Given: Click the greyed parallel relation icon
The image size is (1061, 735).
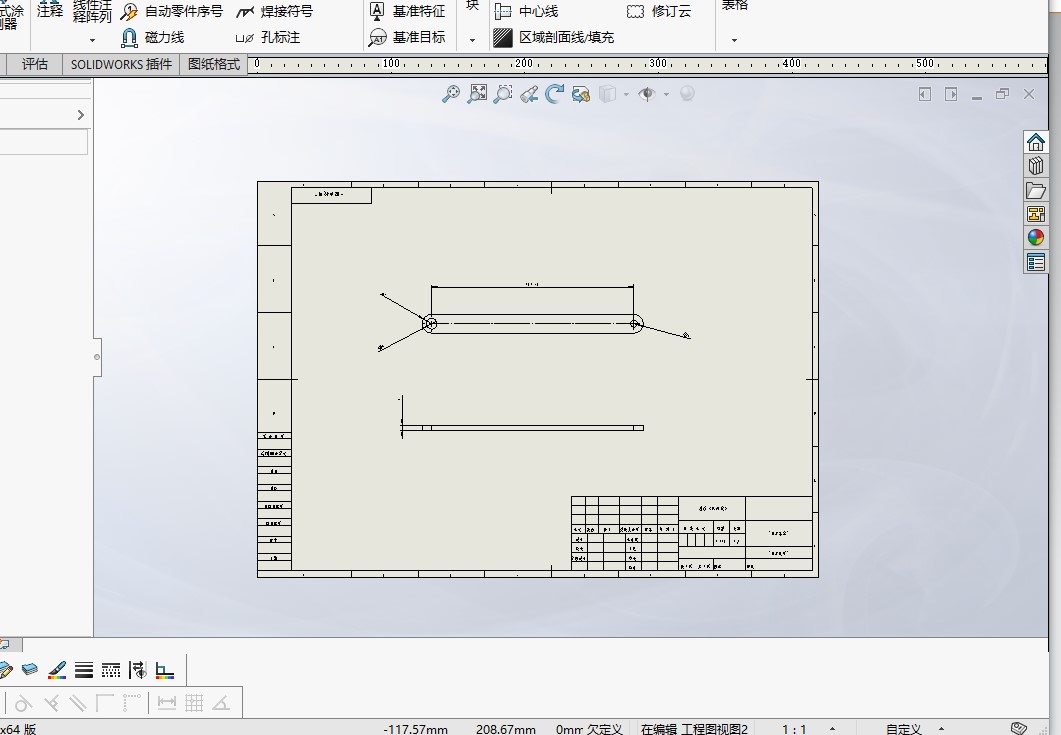Looking at the screenshot, I should tap(78, 703).
